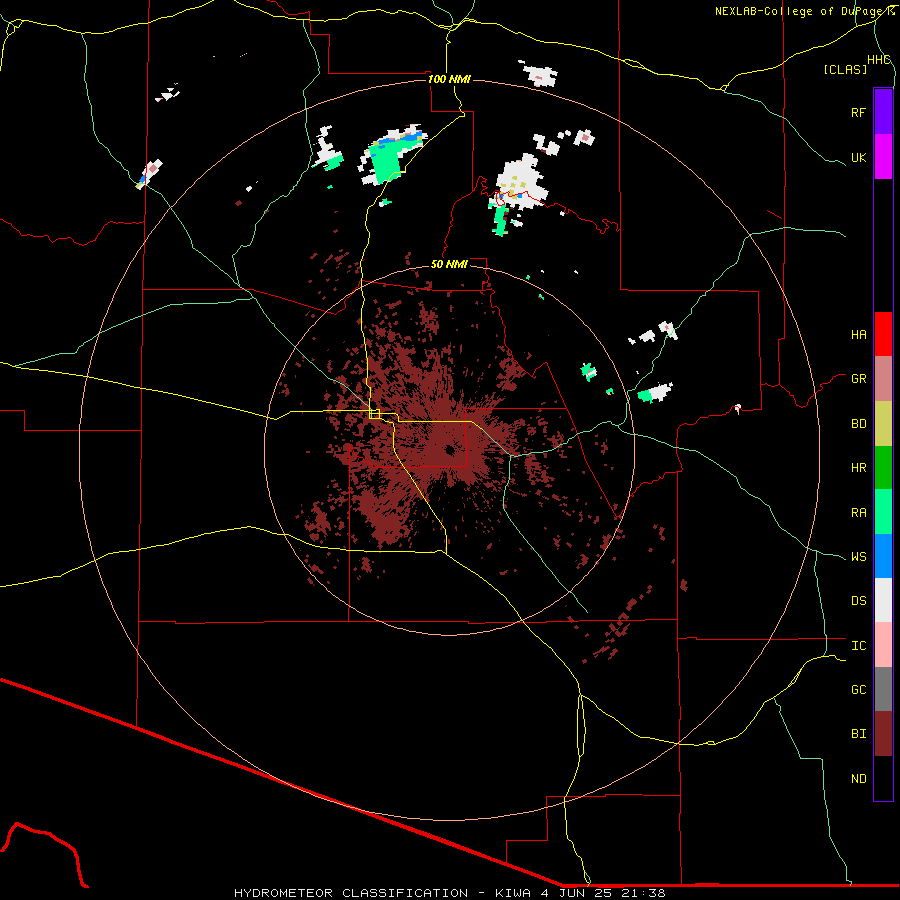Click the BI legend label
This screenshot has height=900, width=900.
858,734
